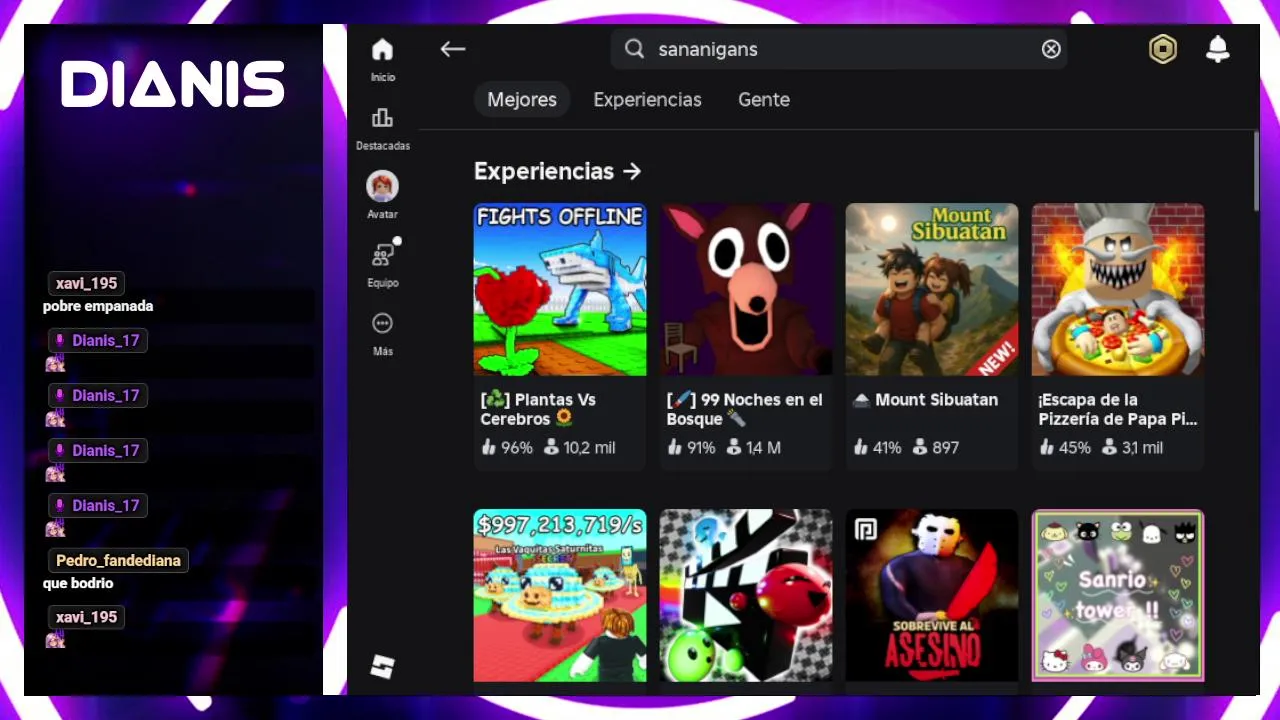Viewport: 1280px width, 720px height.
Task: Open the Equipo party icon
Action: 383,254
